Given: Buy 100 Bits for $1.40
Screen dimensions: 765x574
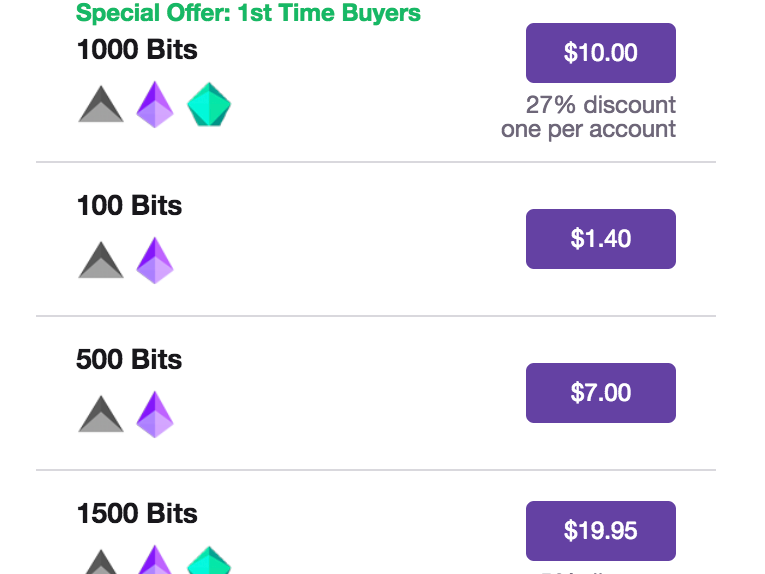Looking at the screenshot, I should click(601, 239).
